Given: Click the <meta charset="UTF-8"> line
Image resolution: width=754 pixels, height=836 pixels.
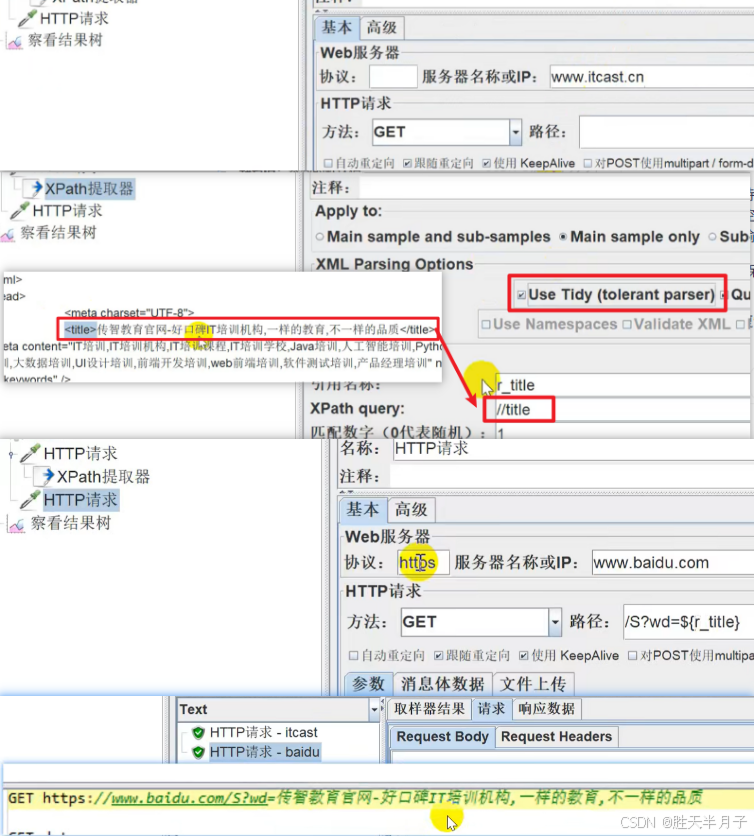Looking at the screenshot, I should click(x=129, y=312).
